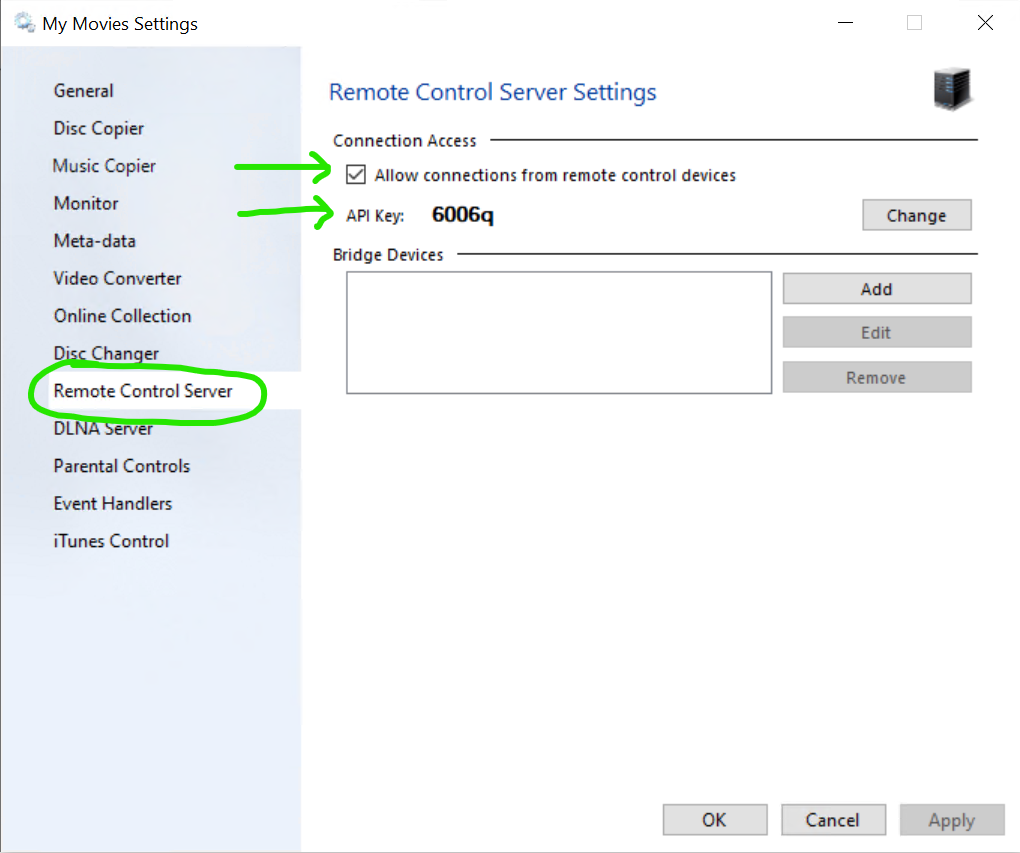This screenshot has height=853, width=1020.
Task: Select Online Collection in sidebar
Action: [x=122, y=316]
